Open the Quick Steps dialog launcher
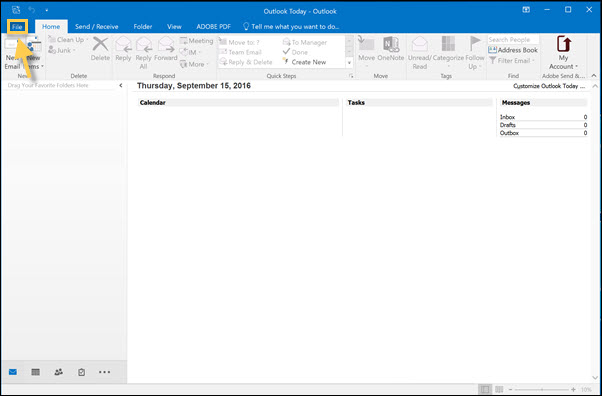Screen dimensions: 602x396 tap(351, 76)
